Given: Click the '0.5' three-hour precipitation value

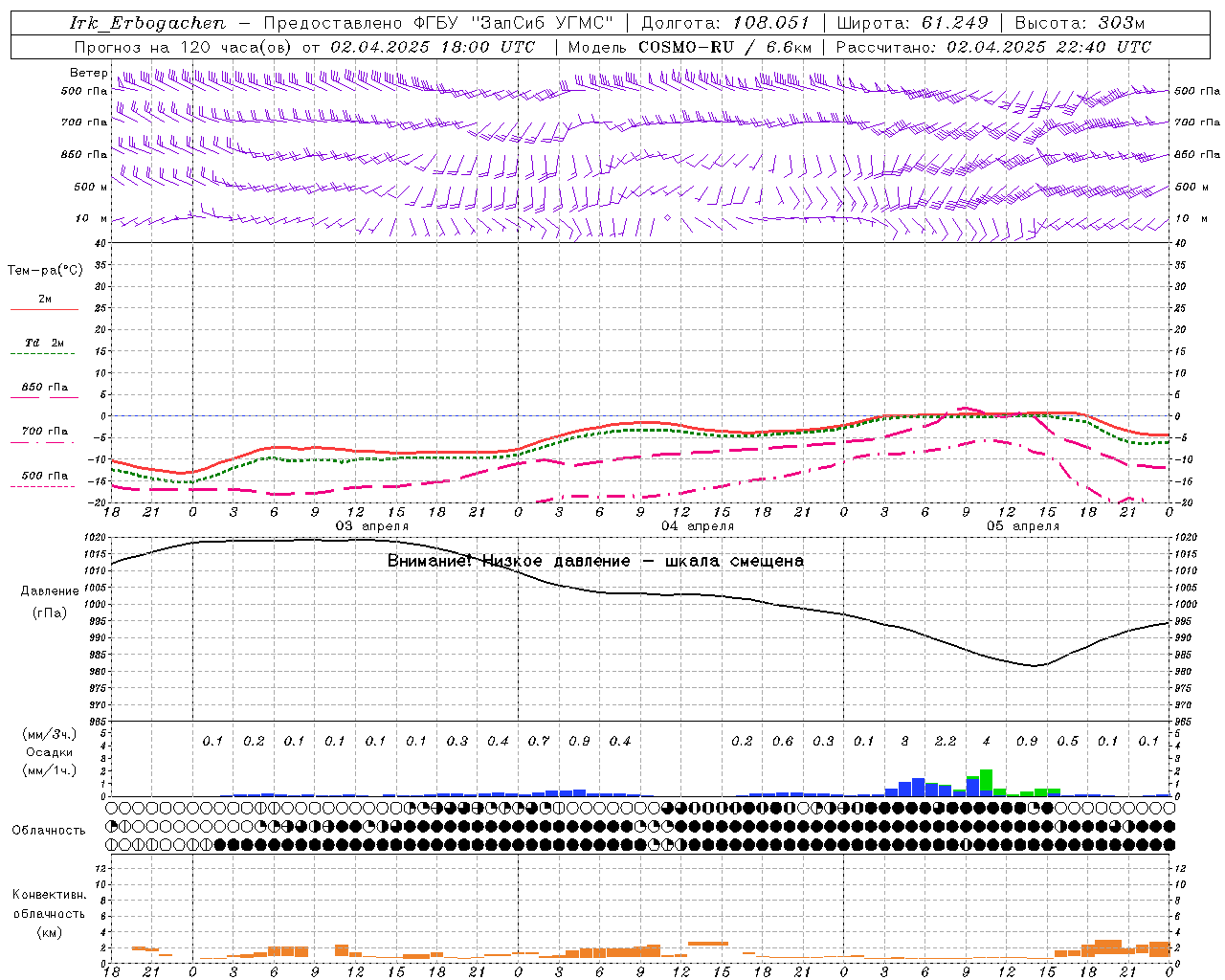Looking at the screenshot, I should 1068,741.
